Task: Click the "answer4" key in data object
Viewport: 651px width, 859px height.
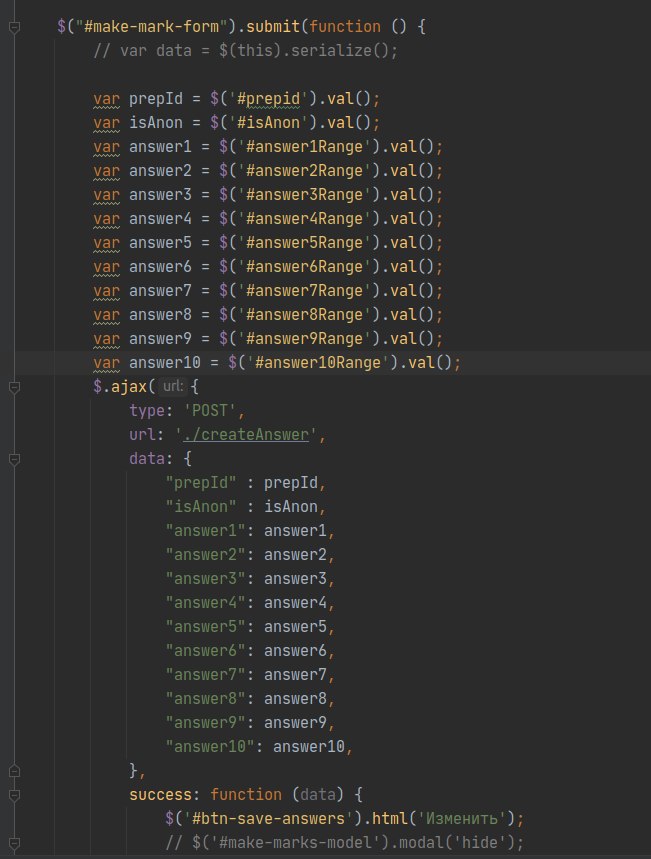Action: coord(205,603)
